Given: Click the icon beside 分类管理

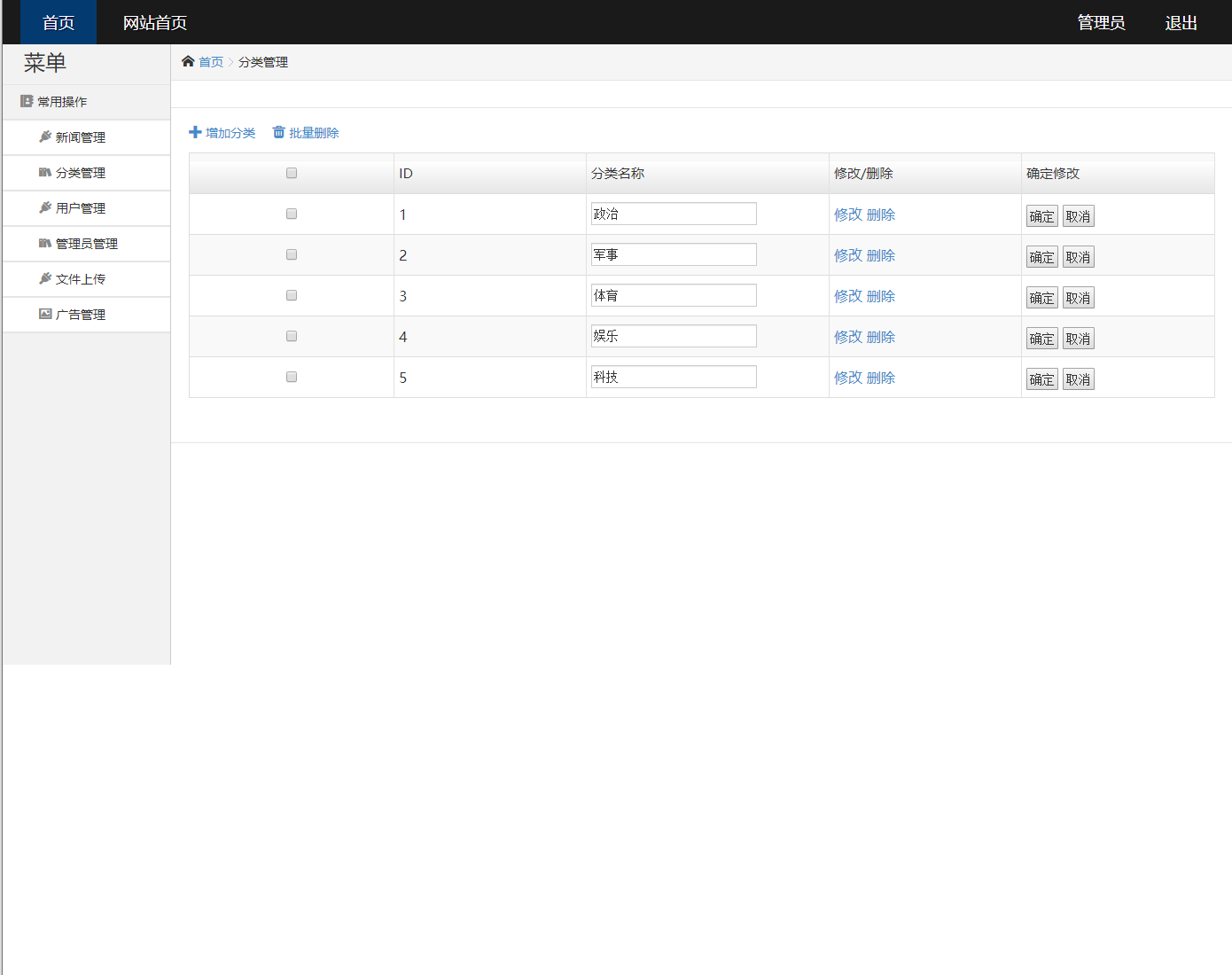Looking at the screenshot, I should click(x=45, y=172).
